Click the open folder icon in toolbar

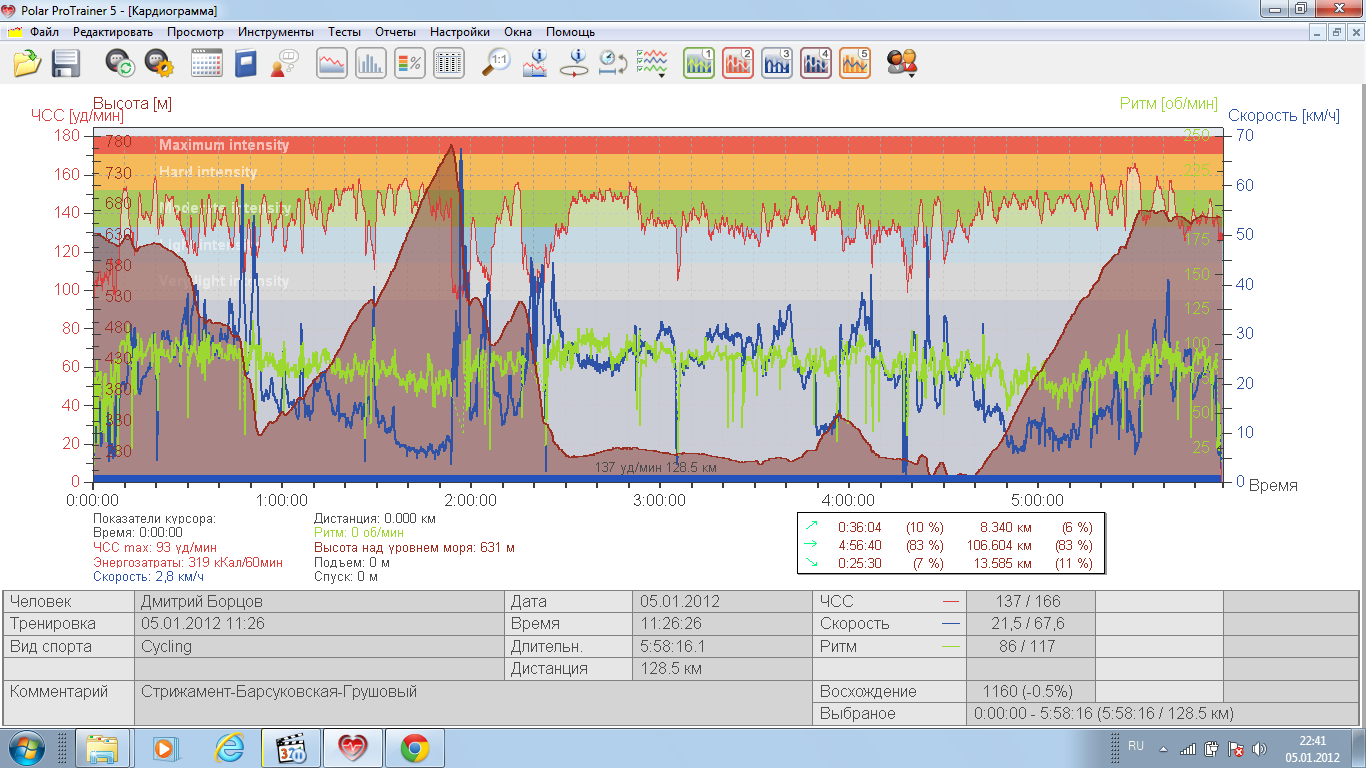27,64
